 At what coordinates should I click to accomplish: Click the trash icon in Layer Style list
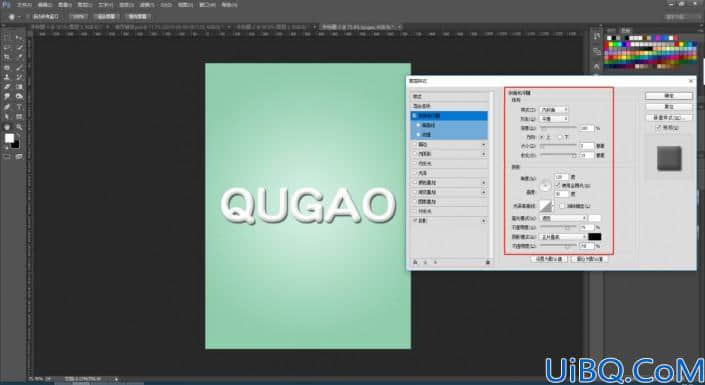point(487,262)
